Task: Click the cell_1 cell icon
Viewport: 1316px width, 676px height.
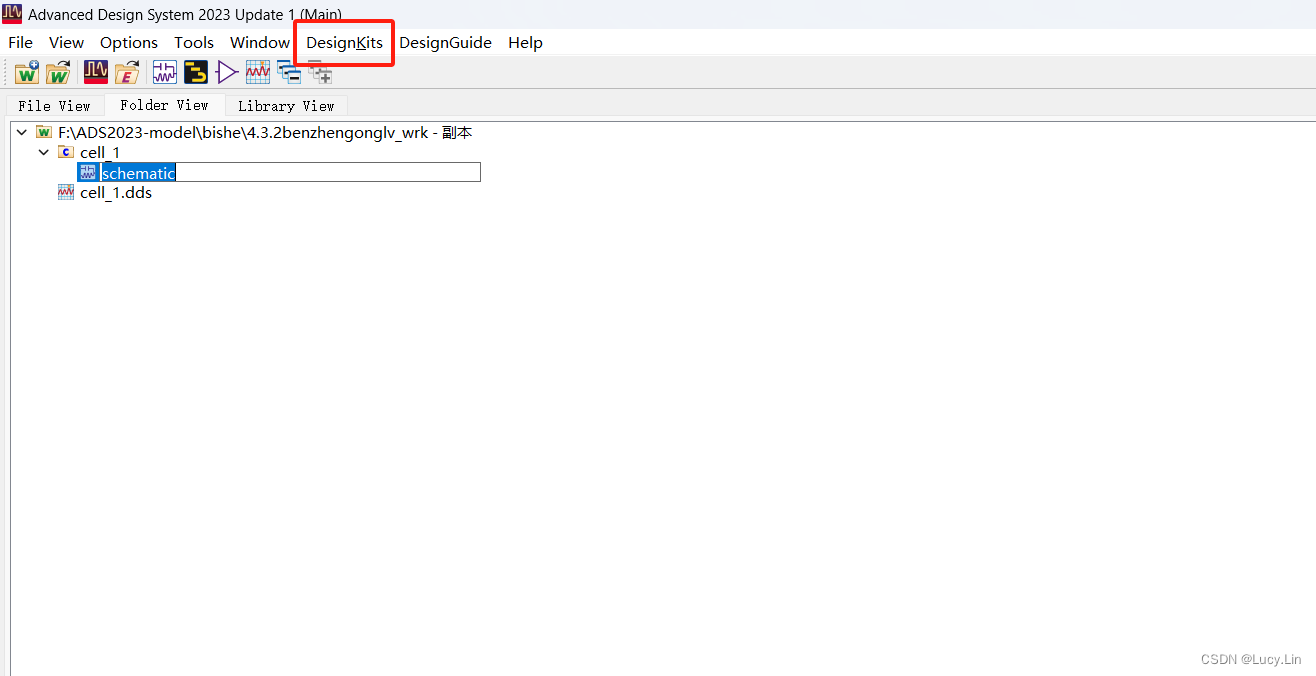Action: (x=66, y=152)
